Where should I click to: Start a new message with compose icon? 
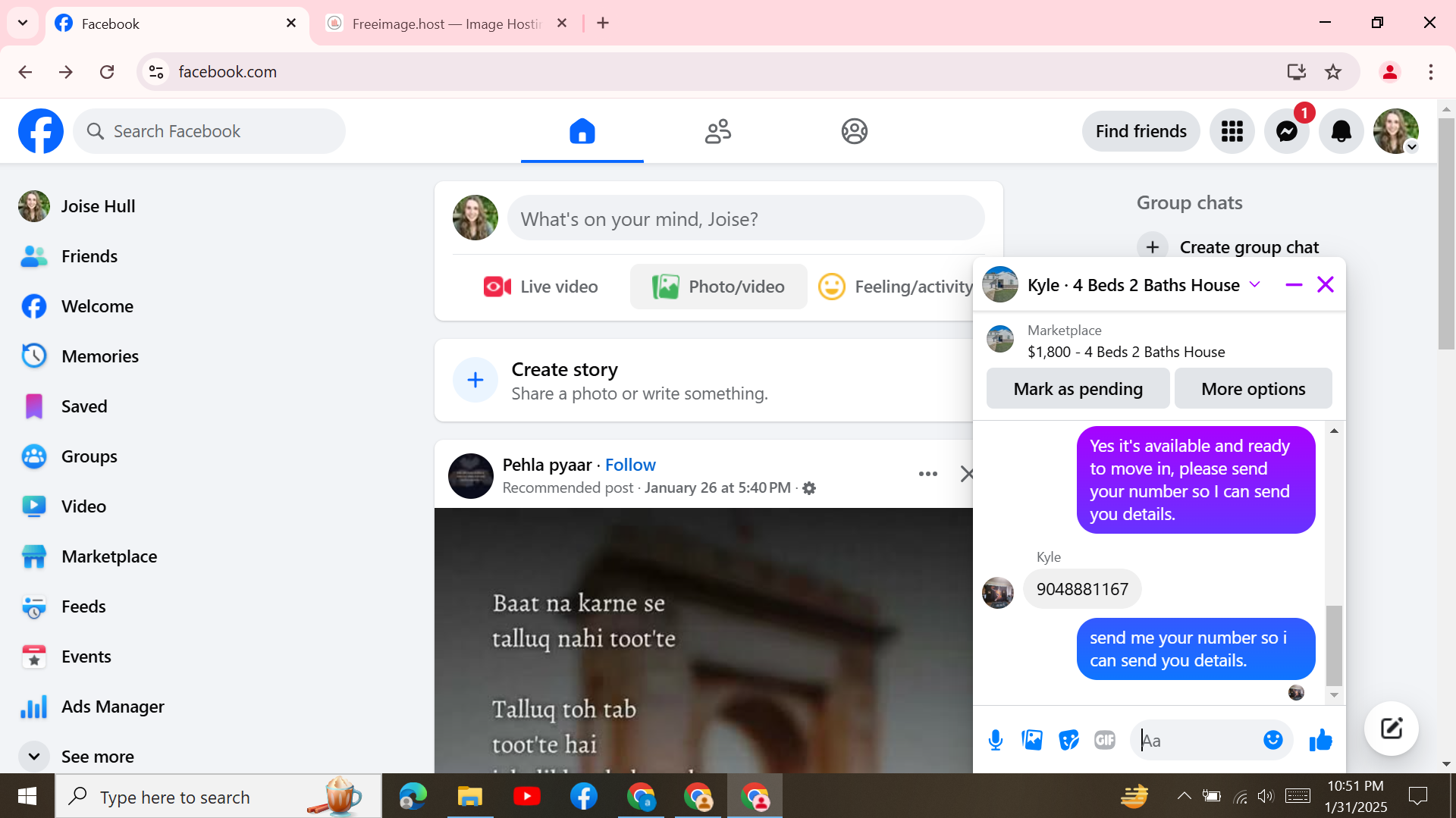point(1392,729)
